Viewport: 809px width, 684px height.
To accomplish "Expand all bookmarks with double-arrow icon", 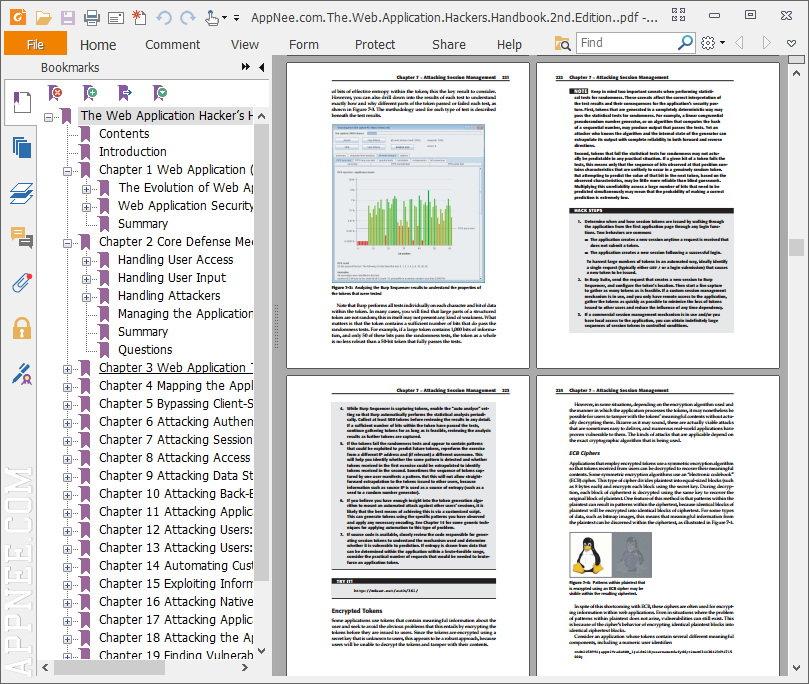I will (246, 67).
